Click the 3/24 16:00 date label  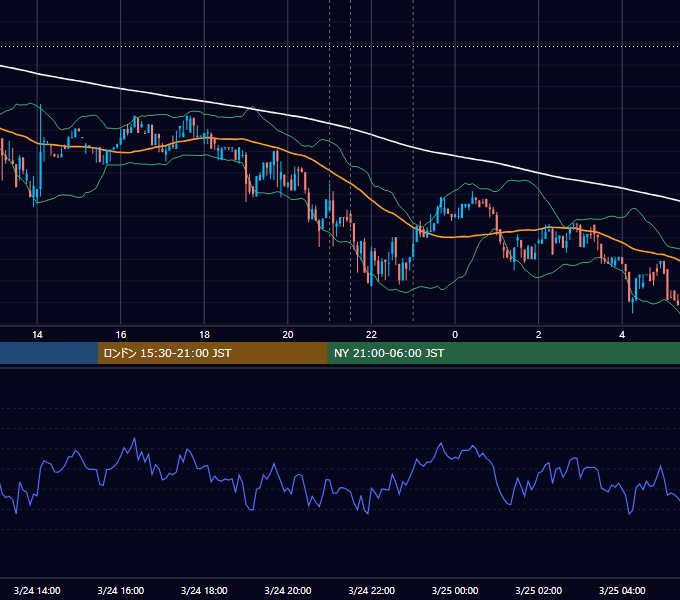click(x=121, y=590)
